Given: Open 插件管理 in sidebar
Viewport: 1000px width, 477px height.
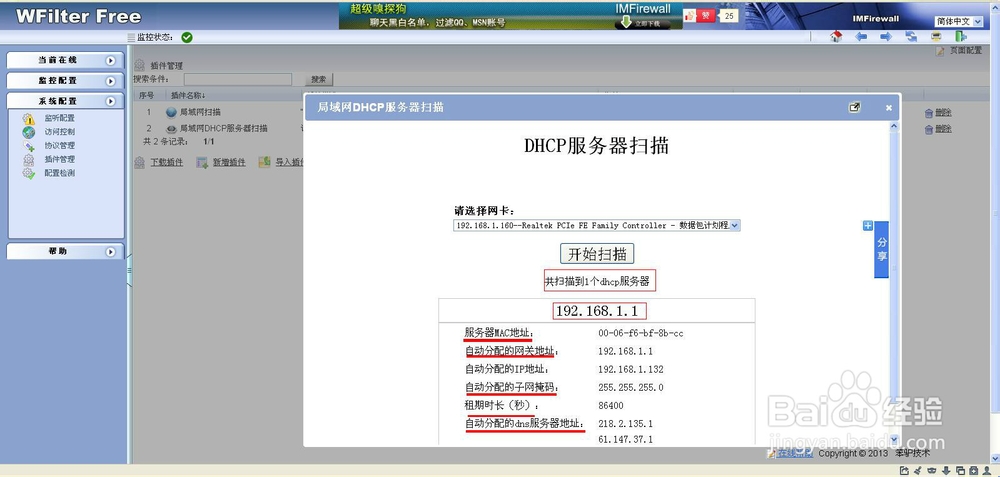Looking at the screenshot, I should [x=59, y=159].
